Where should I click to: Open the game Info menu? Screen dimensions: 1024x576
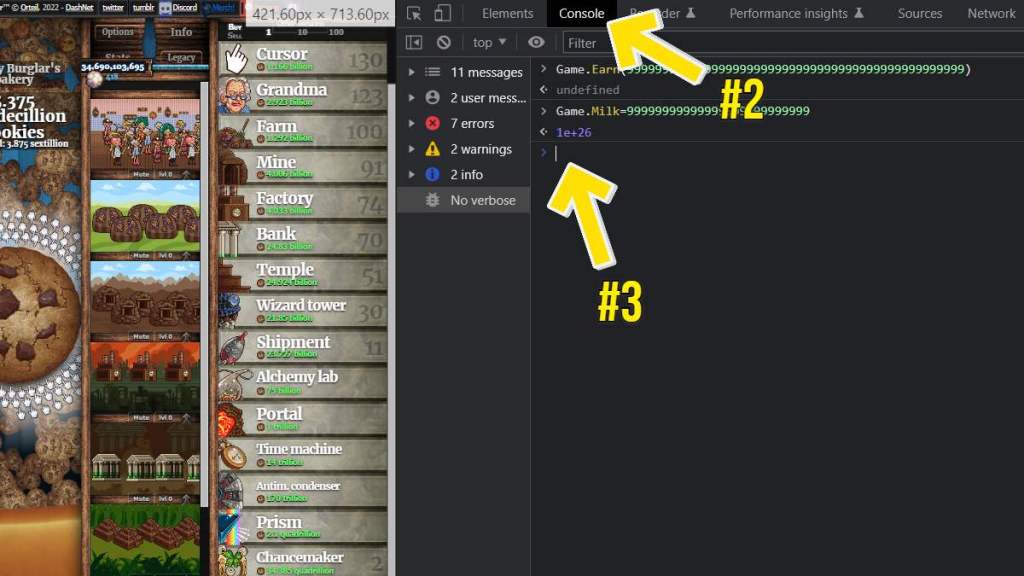click(181, 31)
